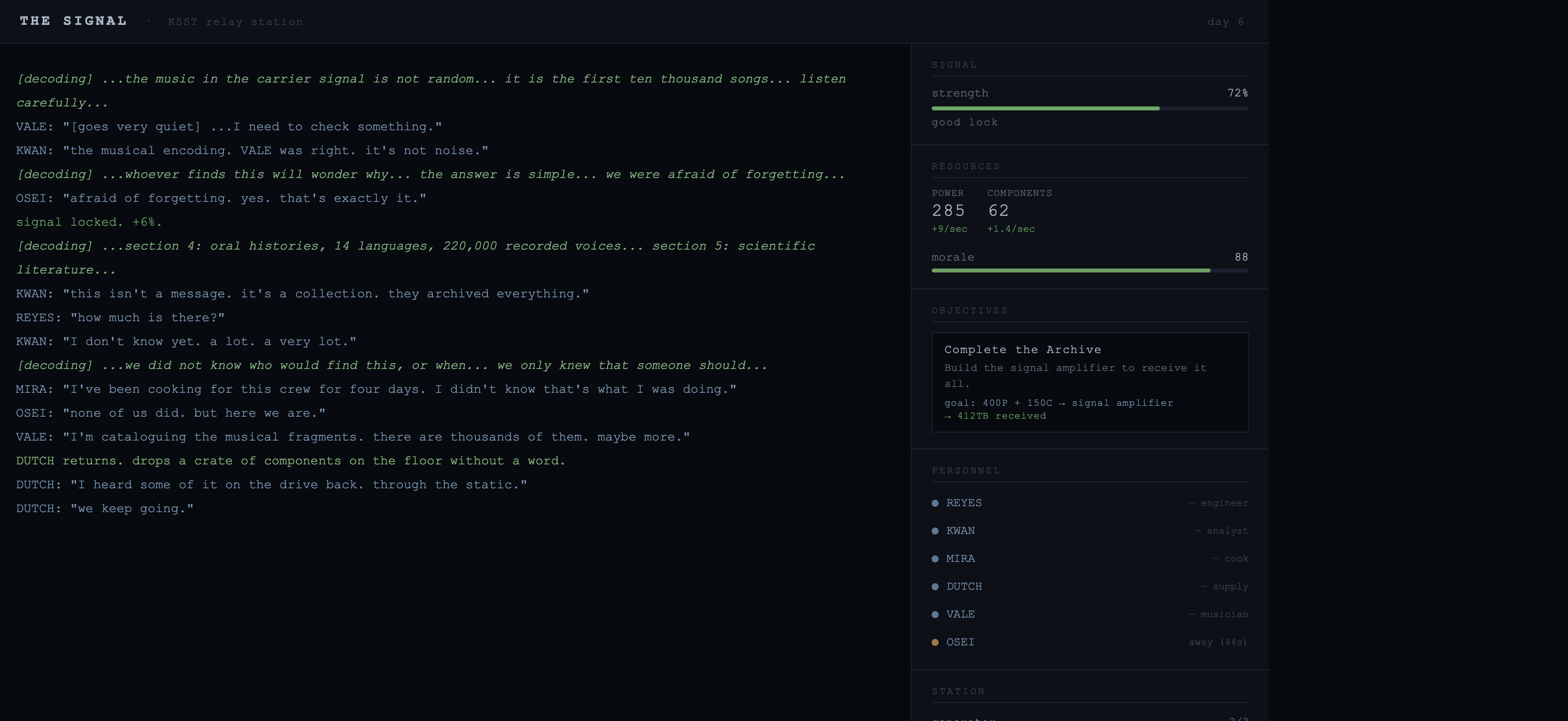
Task: Click the signal strength progress bar
Action: point(1090,108)
